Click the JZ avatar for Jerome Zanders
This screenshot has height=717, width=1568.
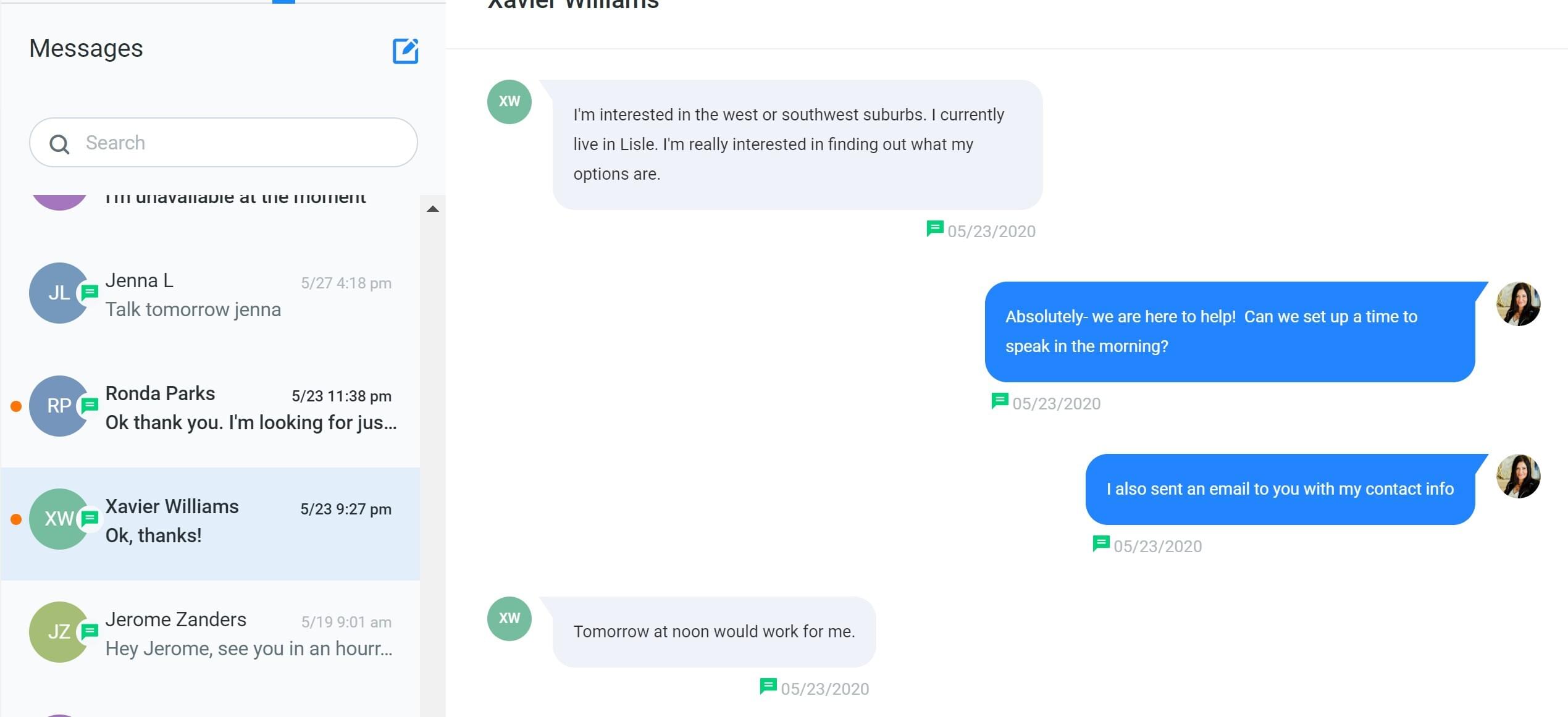59,632
